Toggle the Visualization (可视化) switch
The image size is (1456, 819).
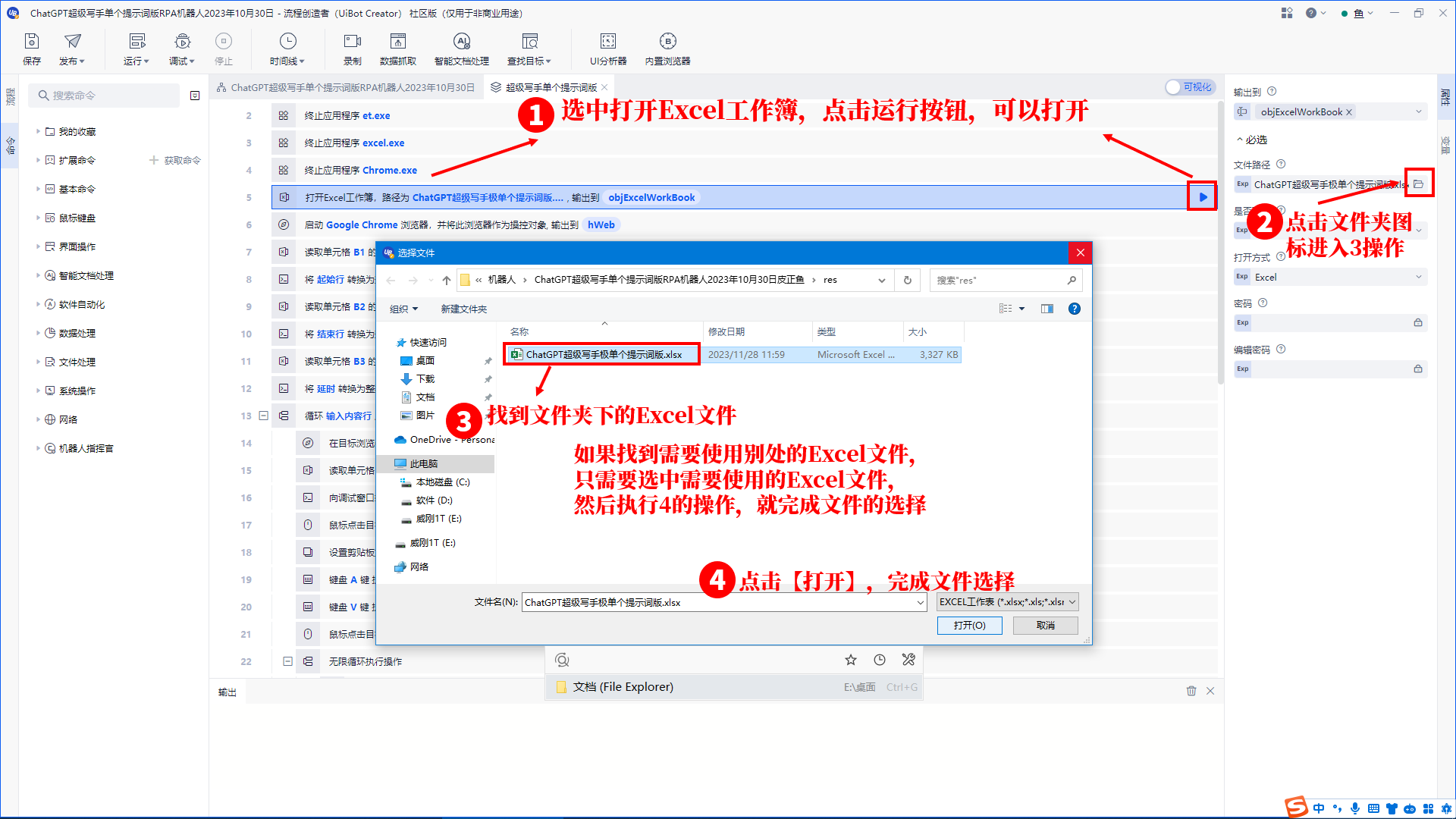click(x=1191, y=87)
